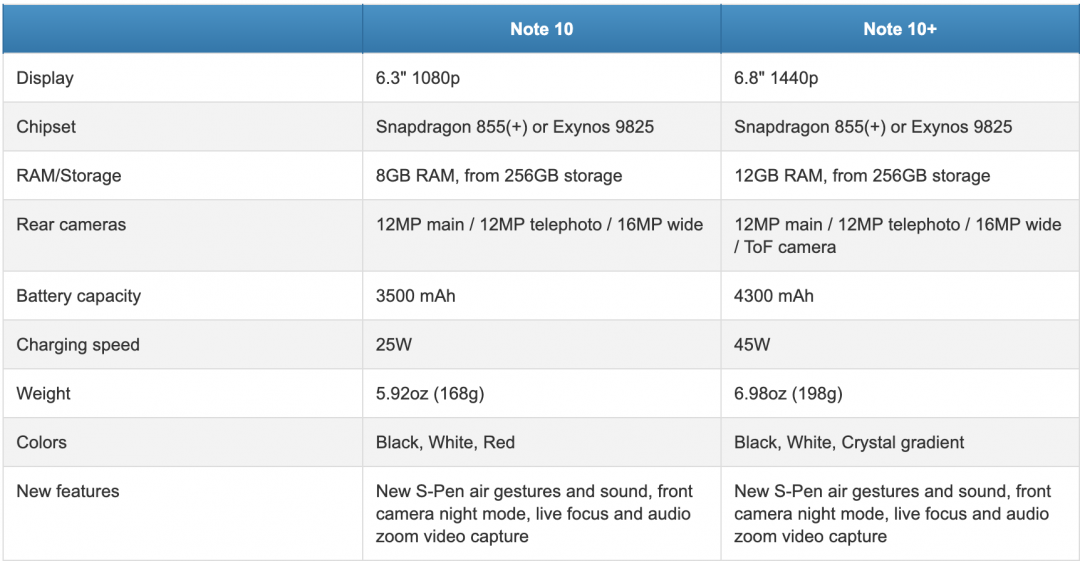Click the 5.92oz (168g) weight cell
This screenshot has width=1080, height=561.
coord(430,394)
